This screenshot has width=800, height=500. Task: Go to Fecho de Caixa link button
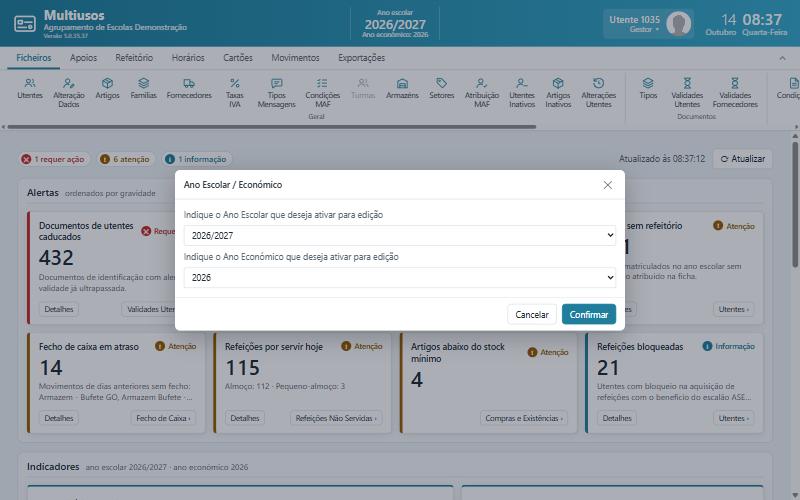point(163,418)
